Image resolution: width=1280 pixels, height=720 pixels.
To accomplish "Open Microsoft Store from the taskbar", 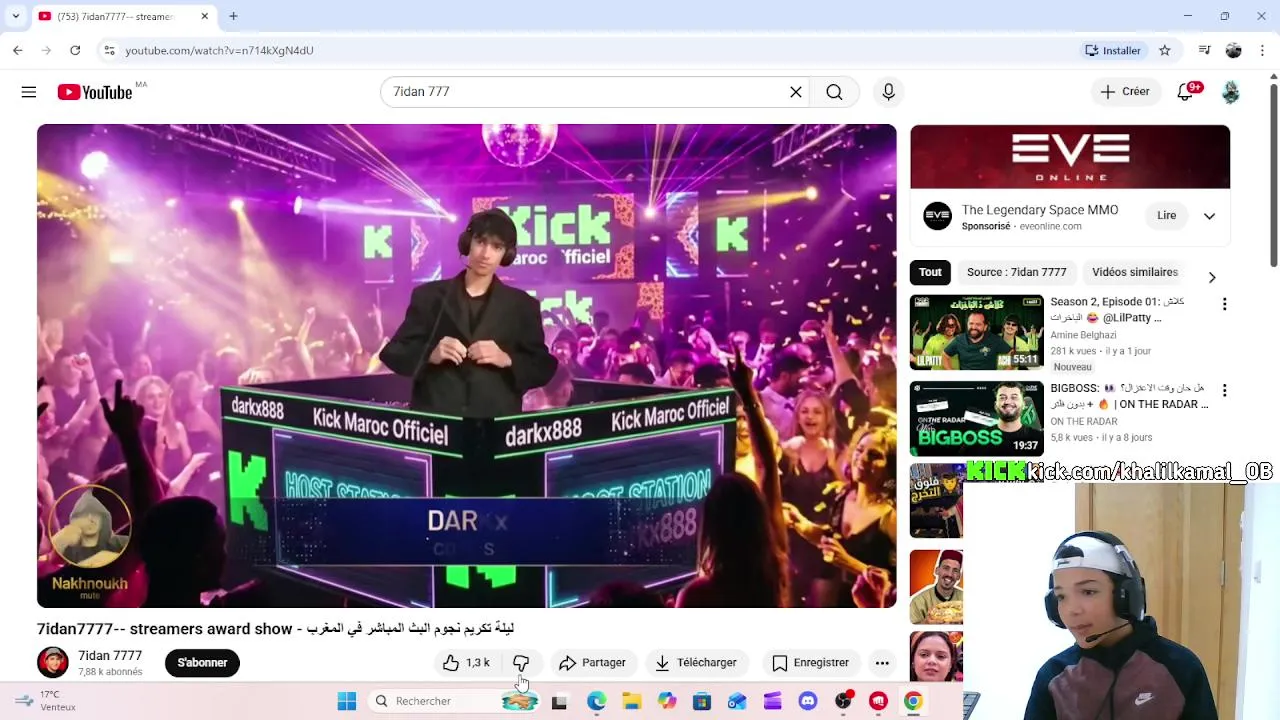I will (702, 701).
